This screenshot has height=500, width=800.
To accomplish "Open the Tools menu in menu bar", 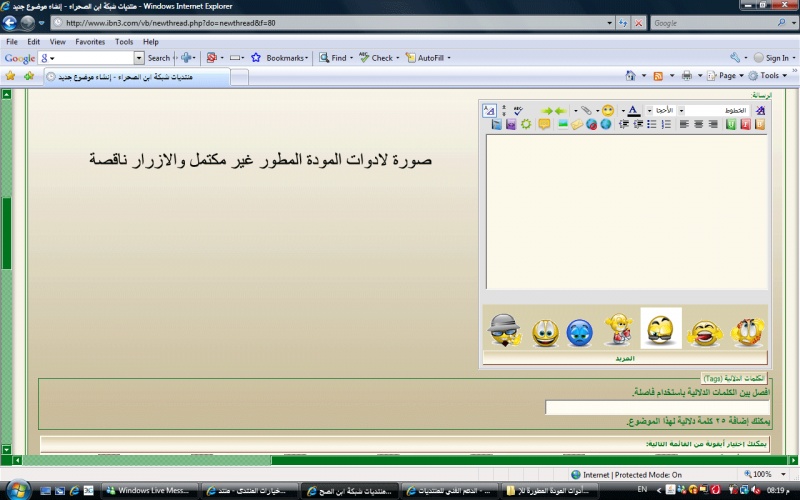I will click(x=124, y=42).
